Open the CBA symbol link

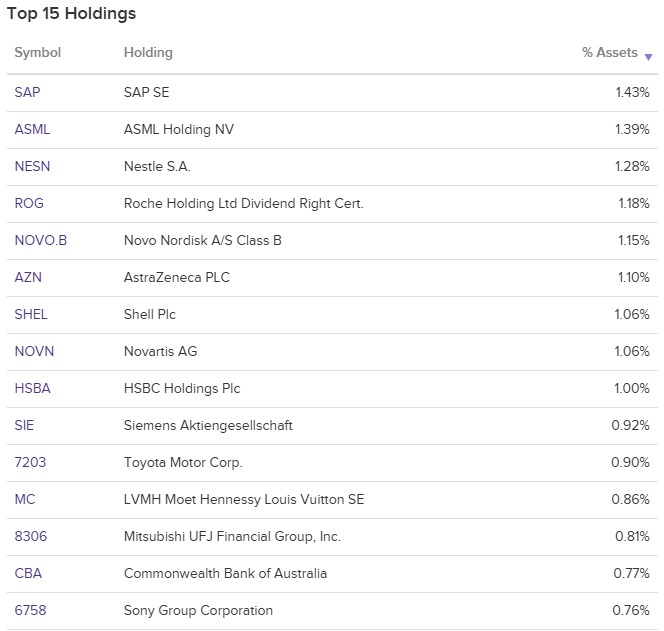(x=28, y=573)
